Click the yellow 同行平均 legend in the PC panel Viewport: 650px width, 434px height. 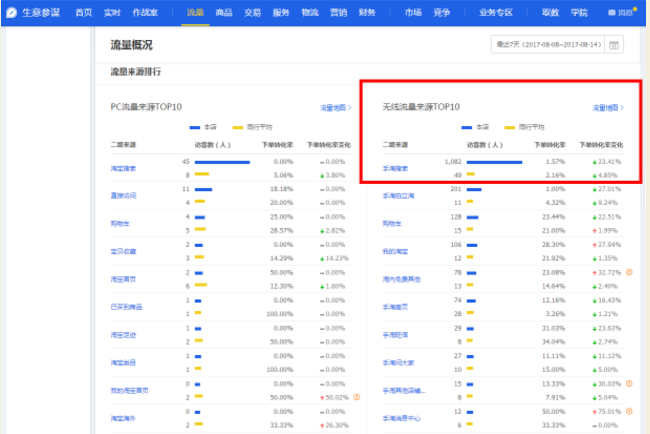252,127
